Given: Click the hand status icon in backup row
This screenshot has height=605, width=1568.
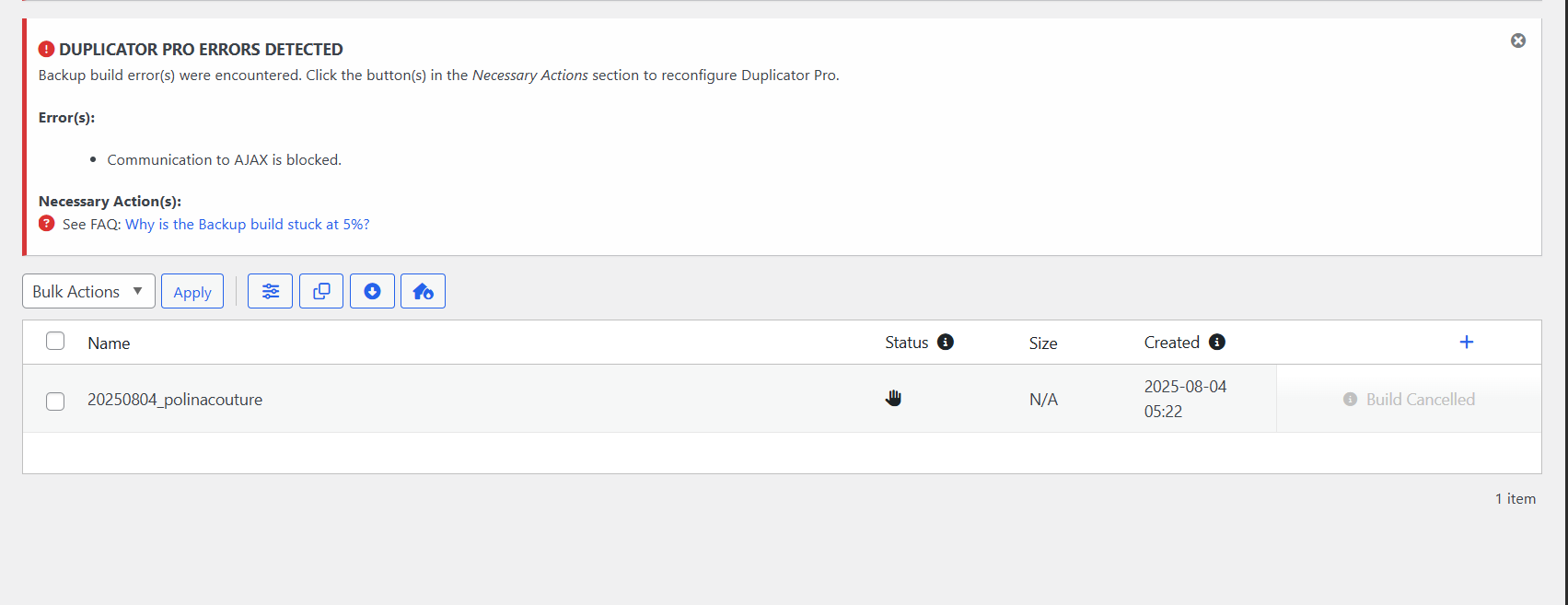Looking at the screenshot, I should pyautogui.click(x=893, y=398).
